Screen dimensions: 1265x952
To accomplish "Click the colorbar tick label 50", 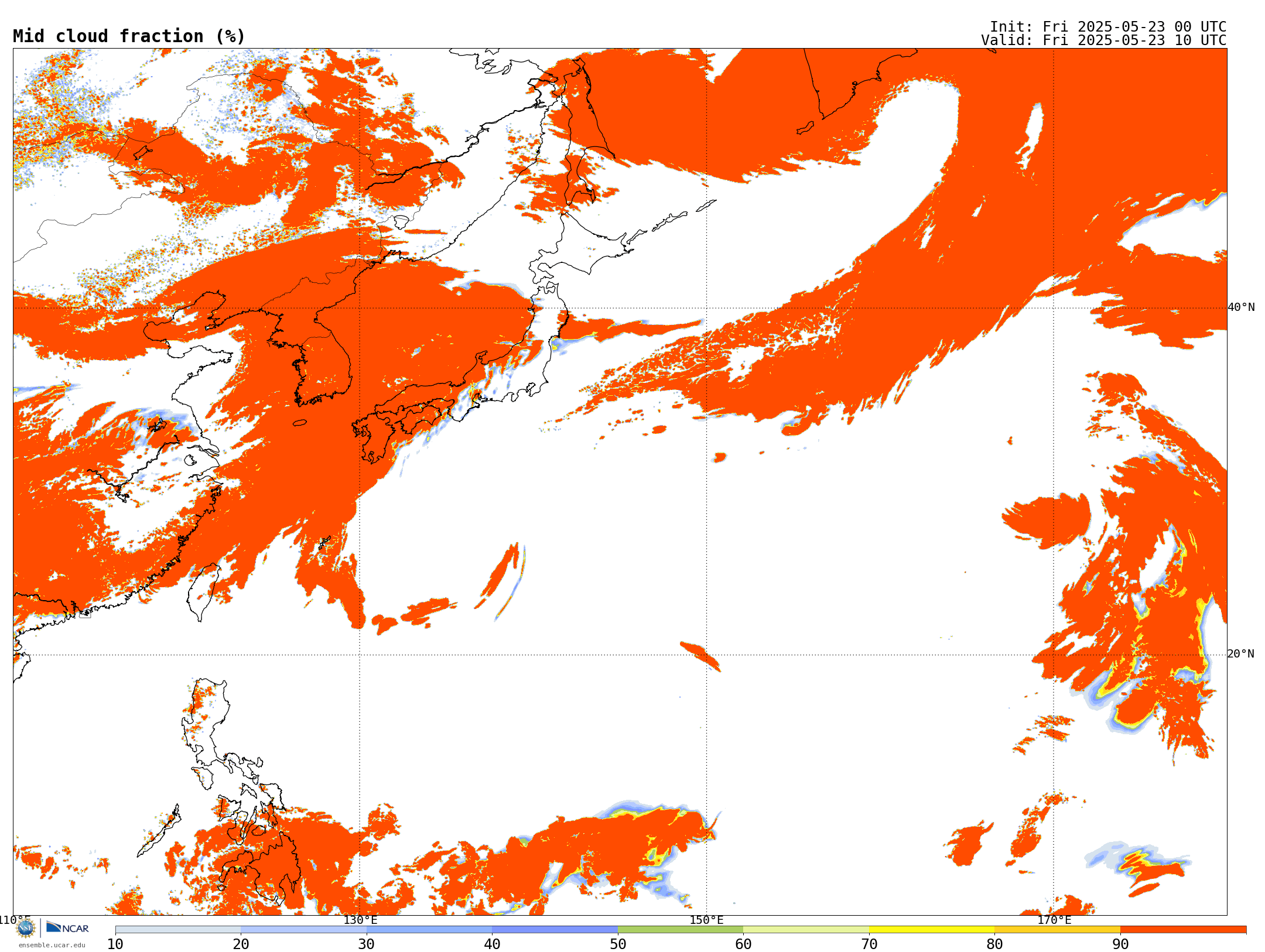I will coord(618,944).
